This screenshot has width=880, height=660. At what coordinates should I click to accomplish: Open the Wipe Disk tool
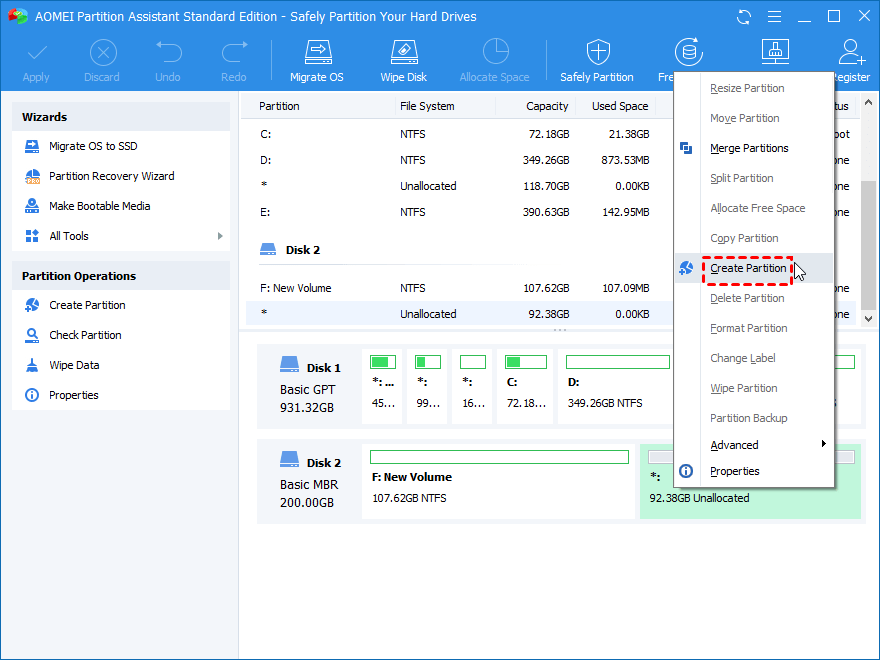tap(403, 60)
